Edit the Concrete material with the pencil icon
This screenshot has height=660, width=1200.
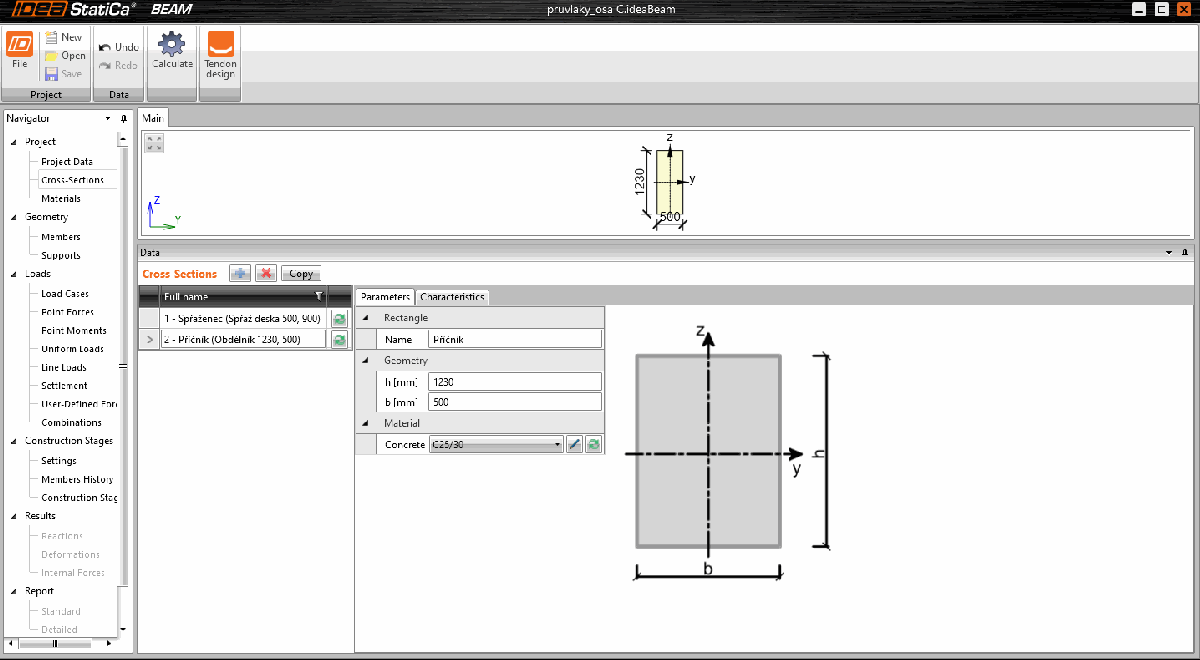574,443
